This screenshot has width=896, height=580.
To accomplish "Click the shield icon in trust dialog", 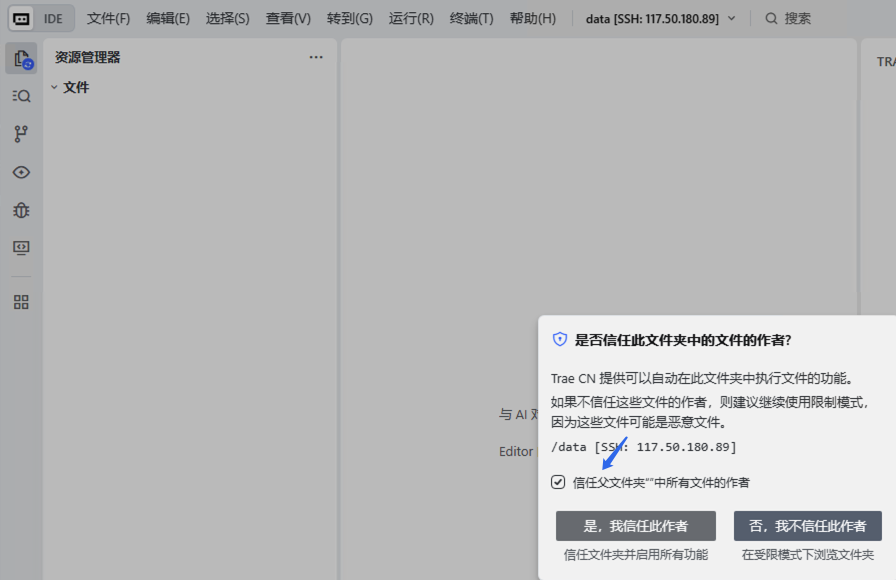I will [559, 339].
